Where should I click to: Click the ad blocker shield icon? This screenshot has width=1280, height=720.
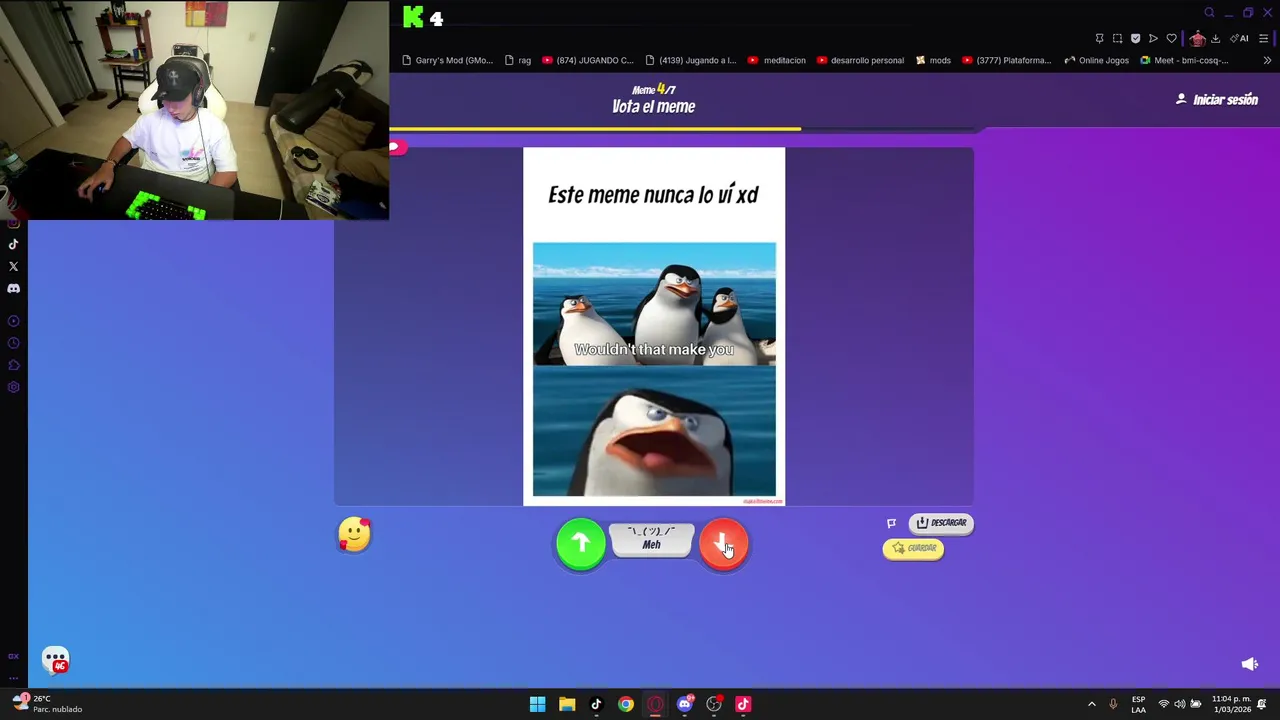[x=1135, y=38]
